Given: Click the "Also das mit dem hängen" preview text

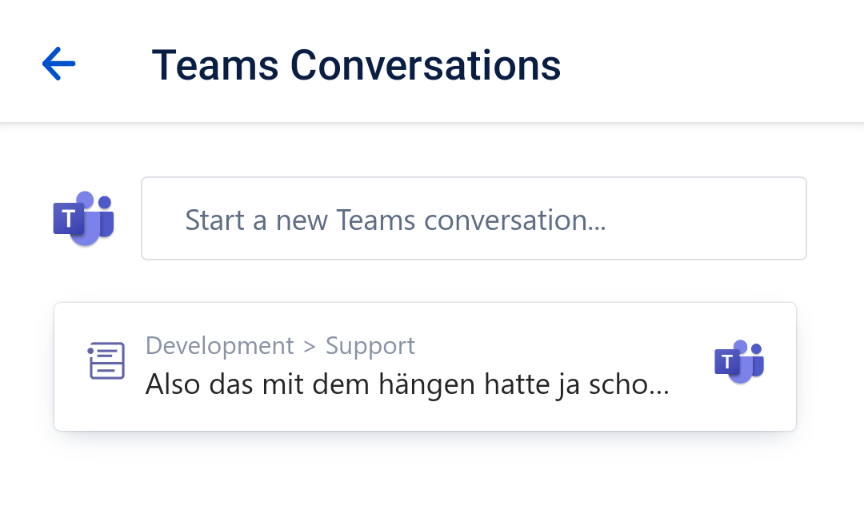Looking at the screenshot, I should point(406,384).
